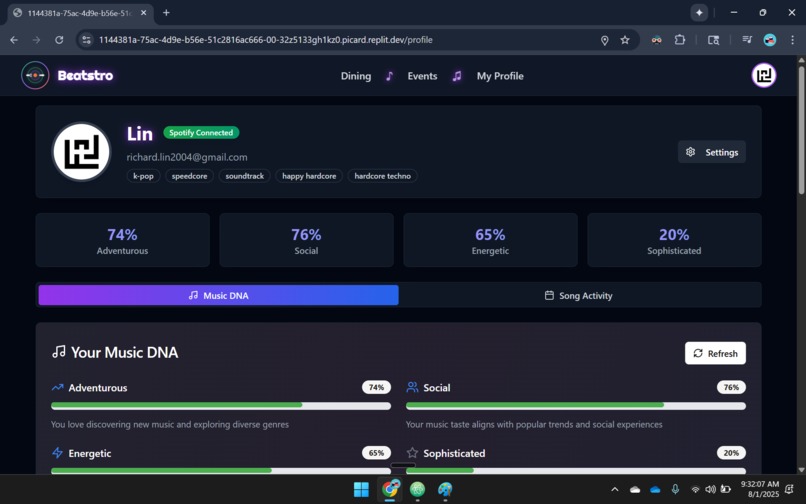806x504 pixels.
Task: Click the Lin profile name heading
Action: tap(140, 134)
